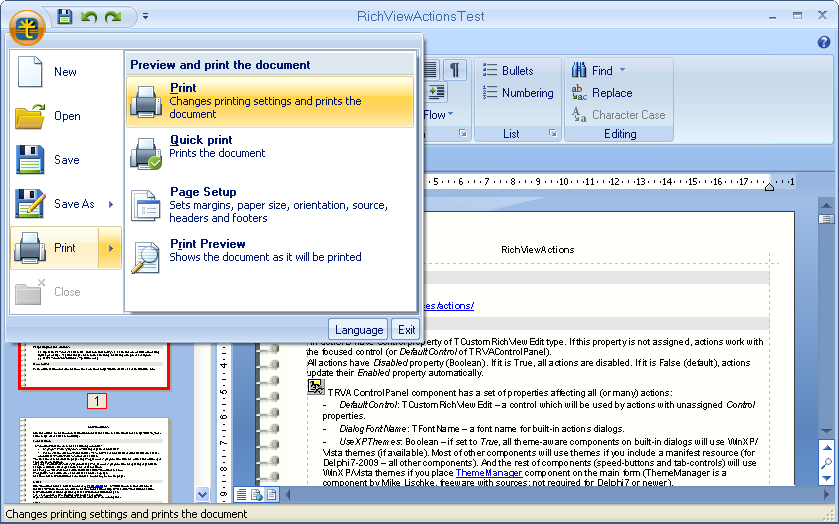Click the image icon in the document
Screen dimensions: 839x524
point(316,386)
